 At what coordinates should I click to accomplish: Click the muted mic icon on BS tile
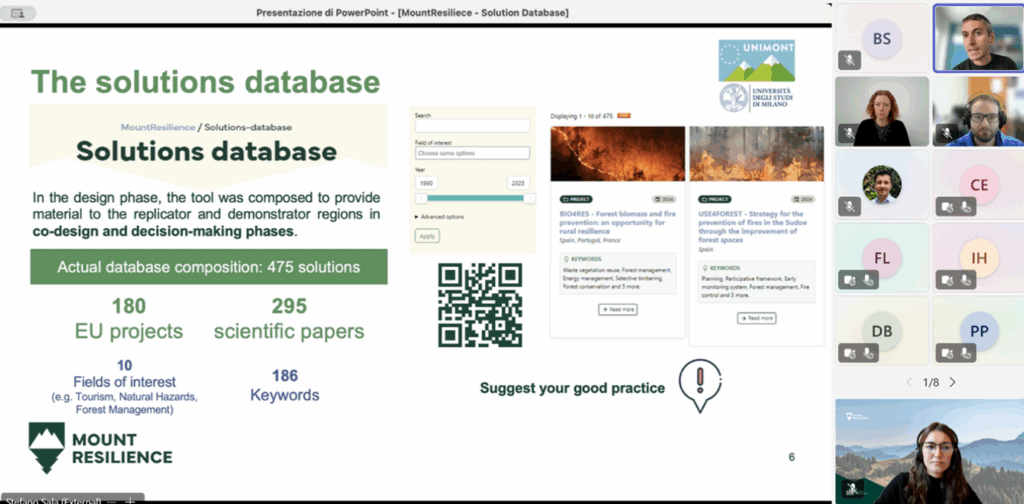coord(849,60)
